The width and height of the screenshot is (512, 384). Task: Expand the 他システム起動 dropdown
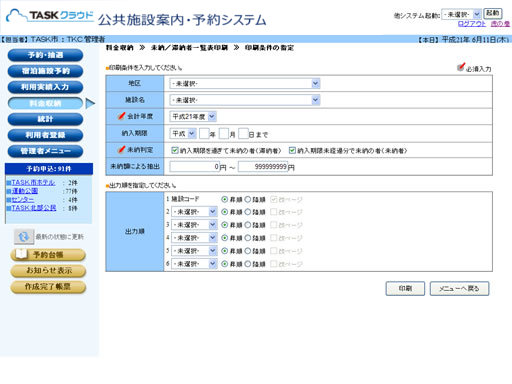point(461,14)
